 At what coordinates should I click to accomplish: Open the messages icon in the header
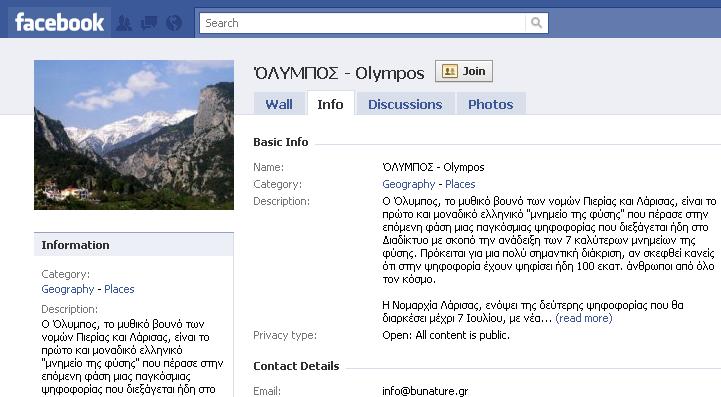(149, 23)
